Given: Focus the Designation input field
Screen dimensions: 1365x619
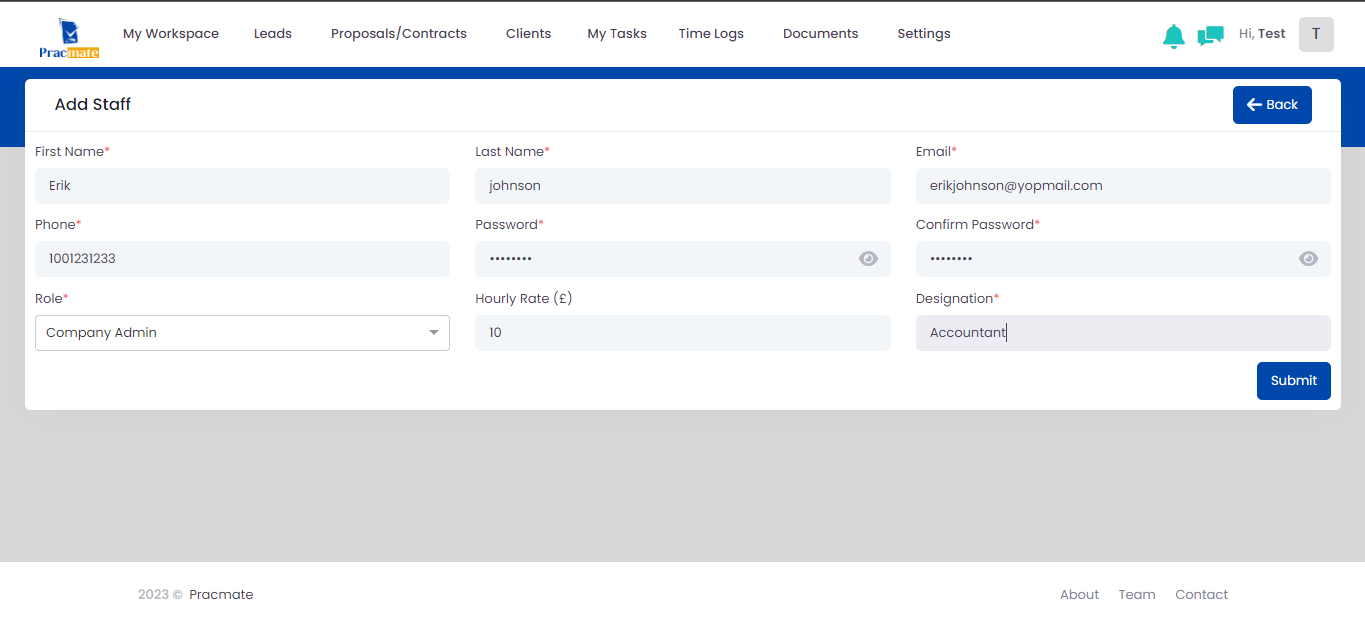Looking at the screenshot, I should pos(1123,333).
